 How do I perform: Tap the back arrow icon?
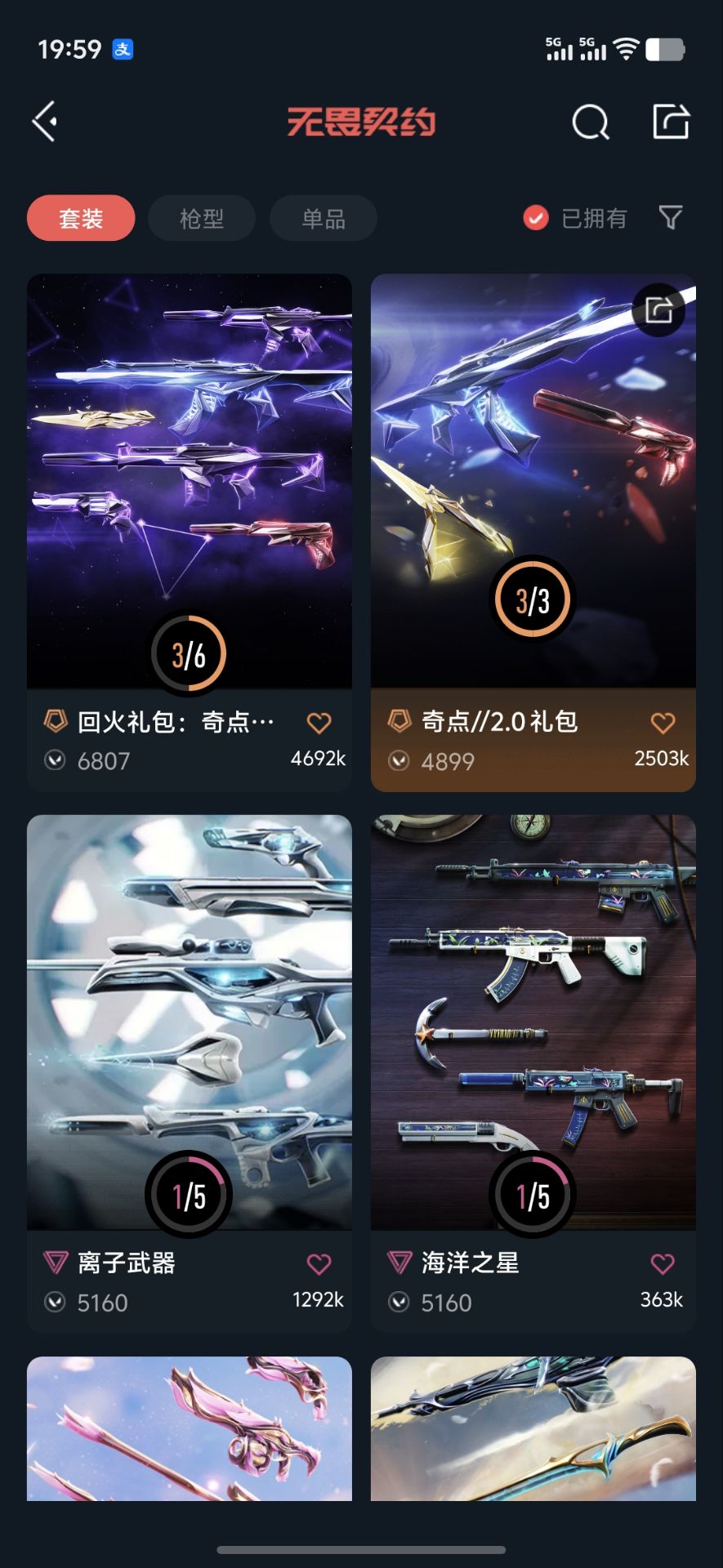coord(45,122)
